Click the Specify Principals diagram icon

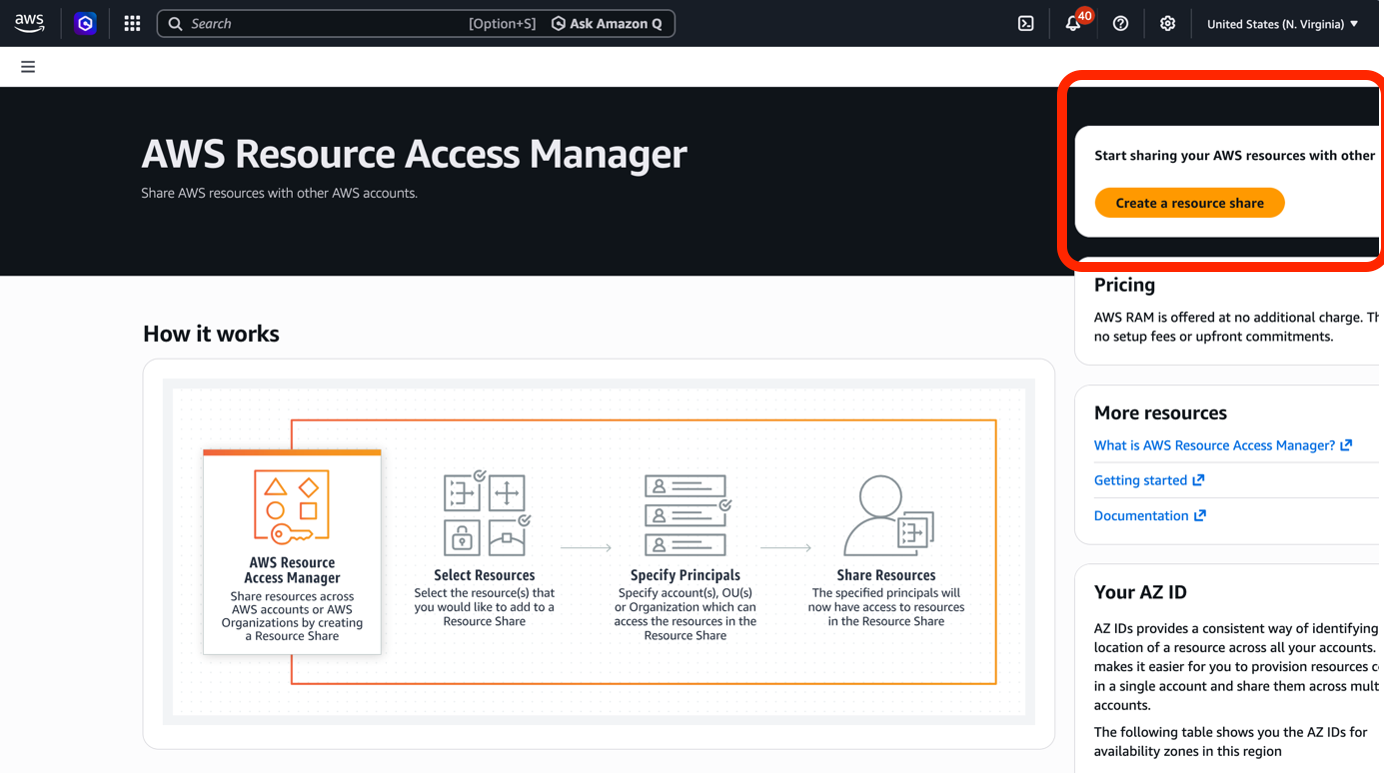[x=688, y=515]
